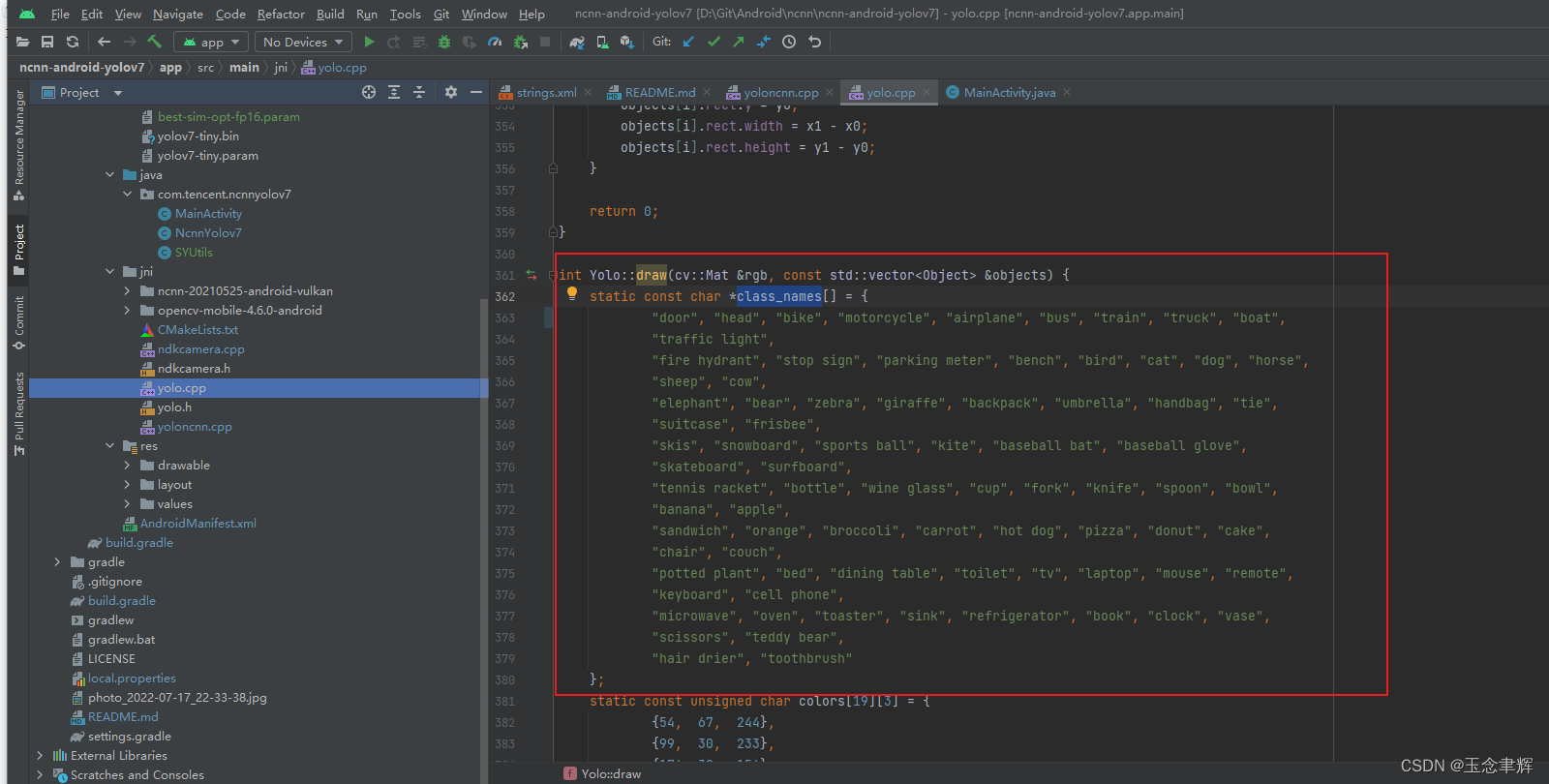
Task: Attach debugger to Android process icon
Action: pyautogui.click(x=521, y=42)
